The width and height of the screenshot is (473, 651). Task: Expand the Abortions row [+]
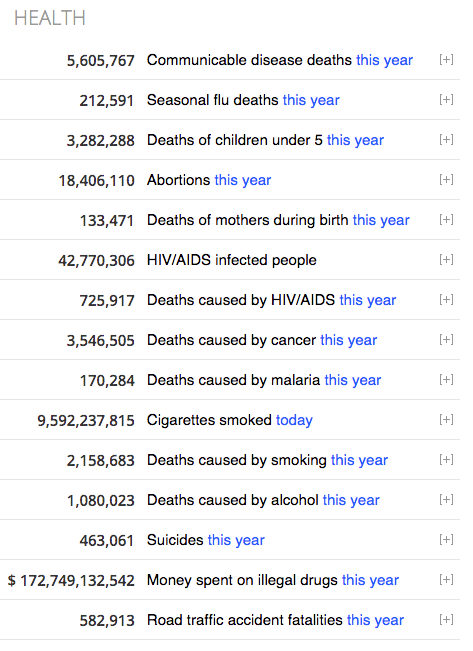point(446,180)
